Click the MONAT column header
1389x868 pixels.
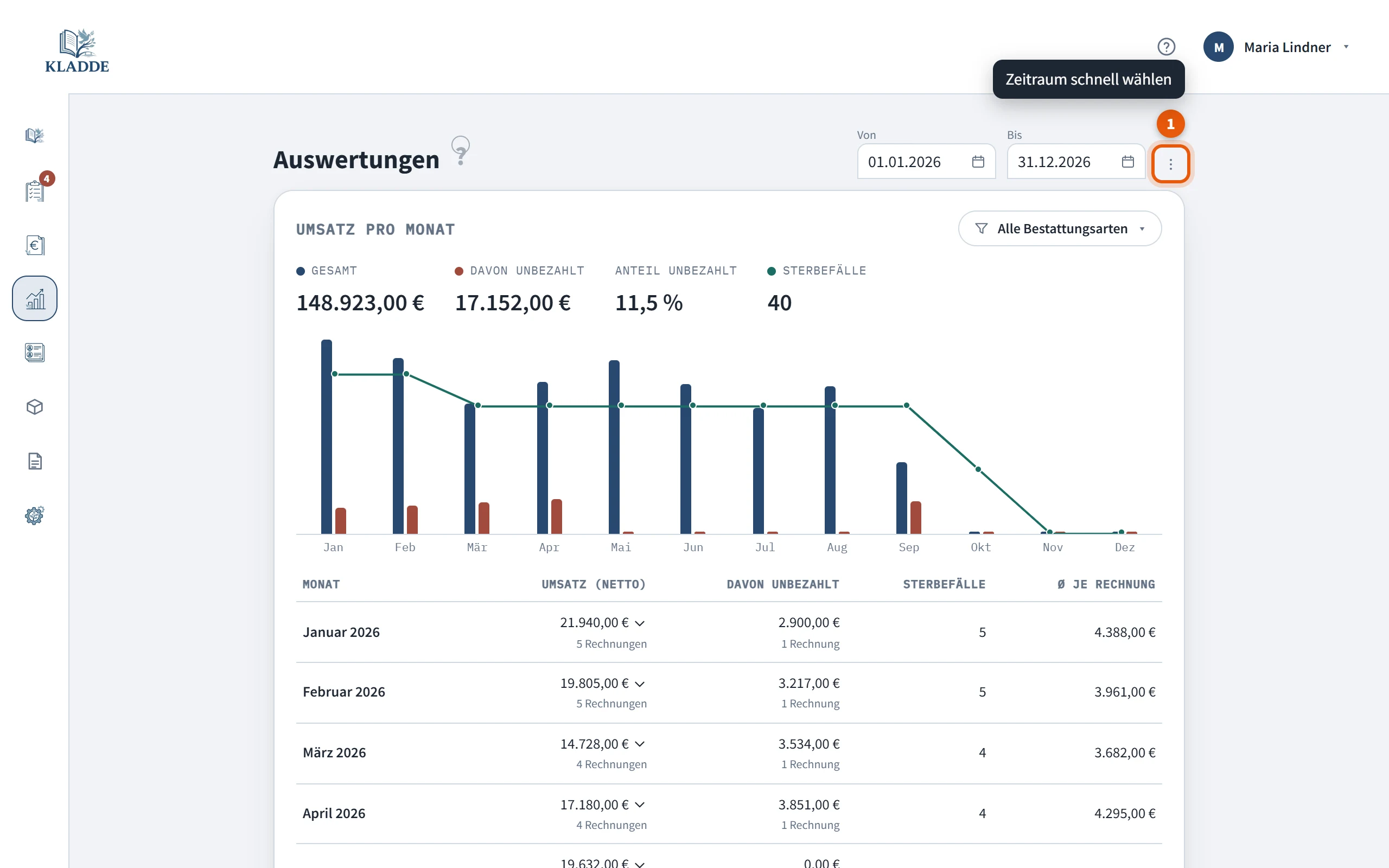pos(321,584)
